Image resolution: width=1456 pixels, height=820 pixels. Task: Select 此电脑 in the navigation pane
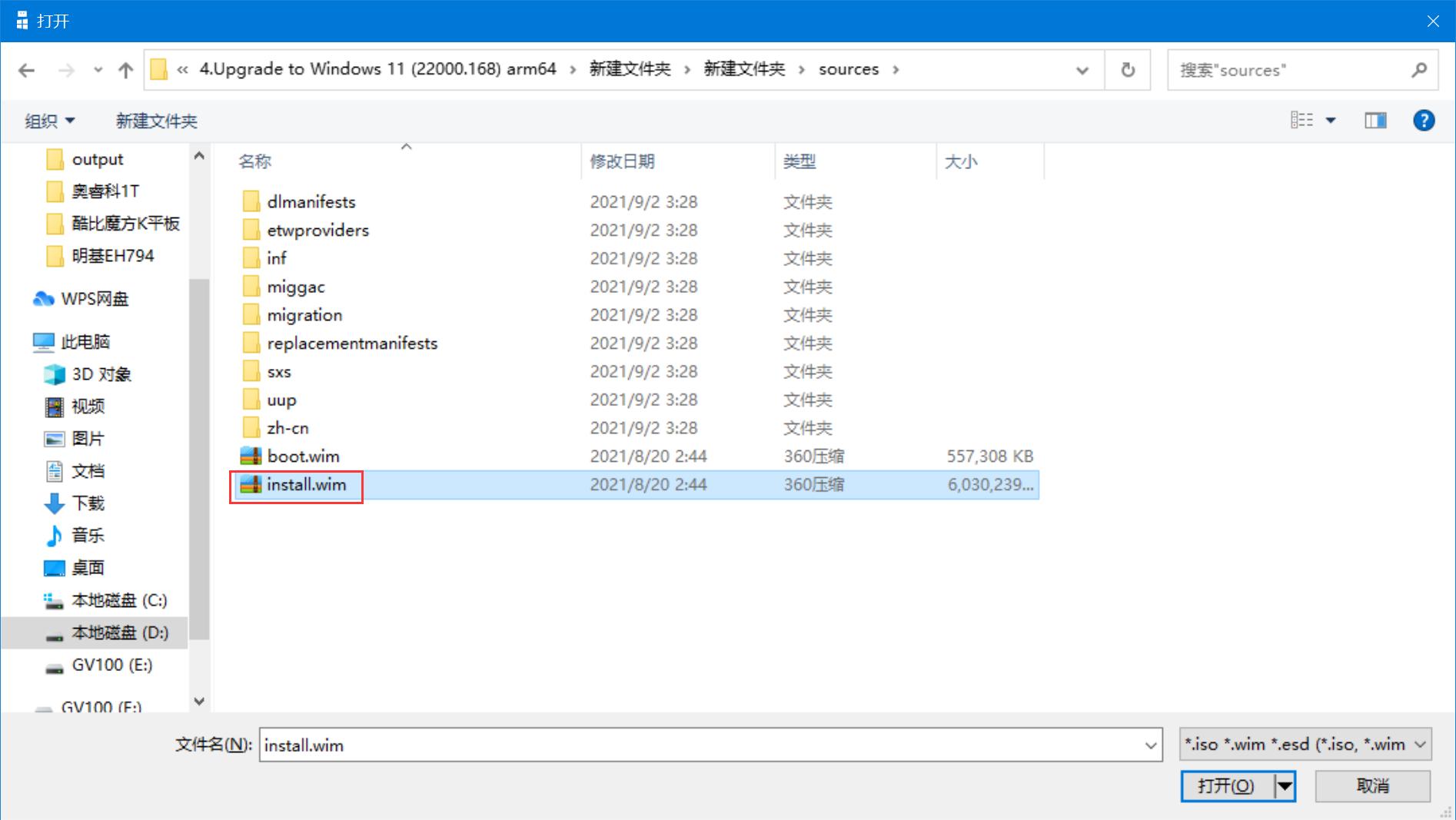click(x=86, y=341)
